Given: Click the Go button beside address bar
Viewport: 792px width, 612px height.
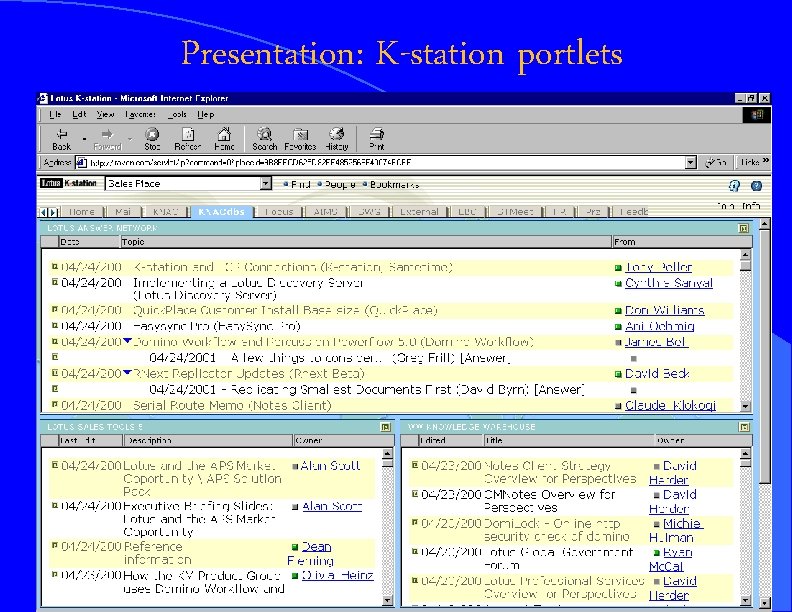Looking at the screenshot, I should click(716, 162).
